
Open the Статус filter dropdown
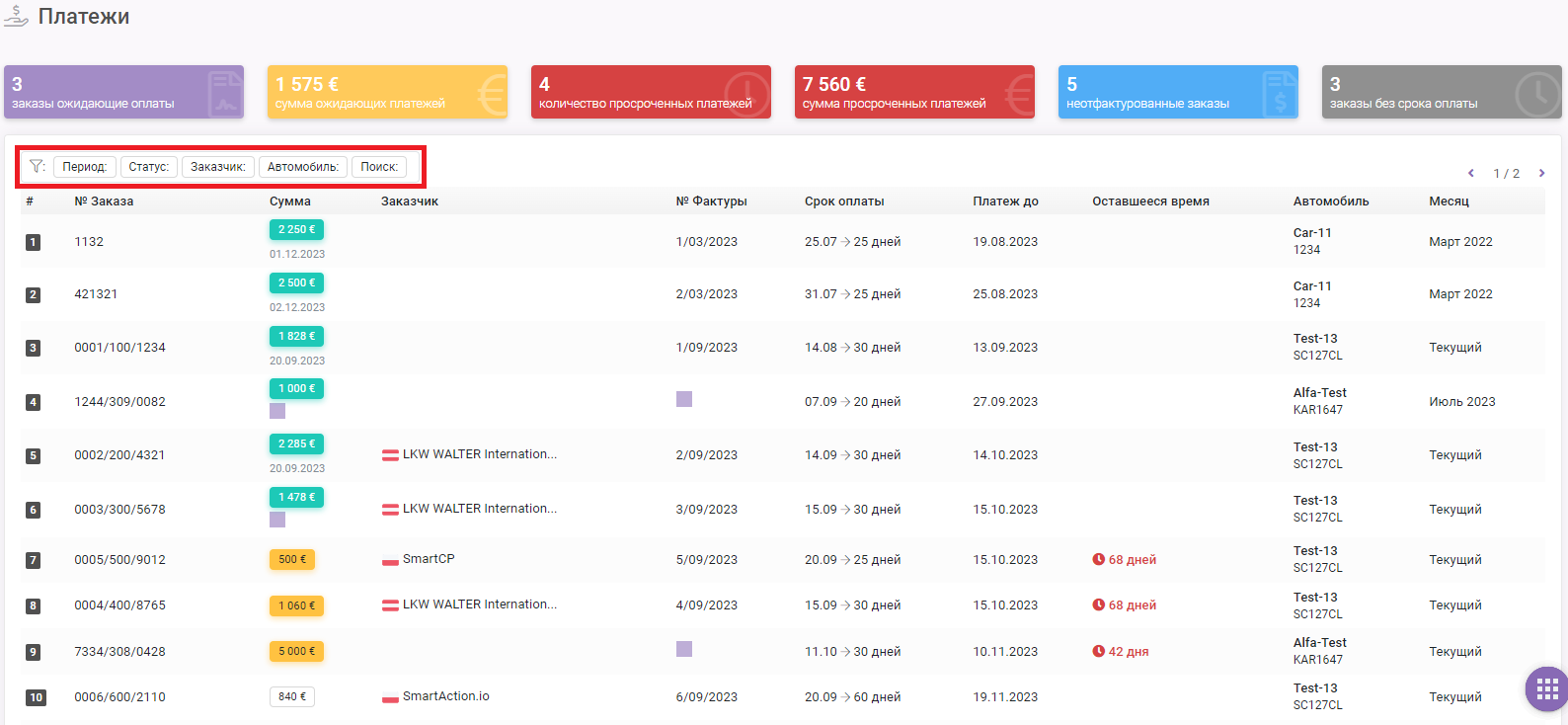149,167
